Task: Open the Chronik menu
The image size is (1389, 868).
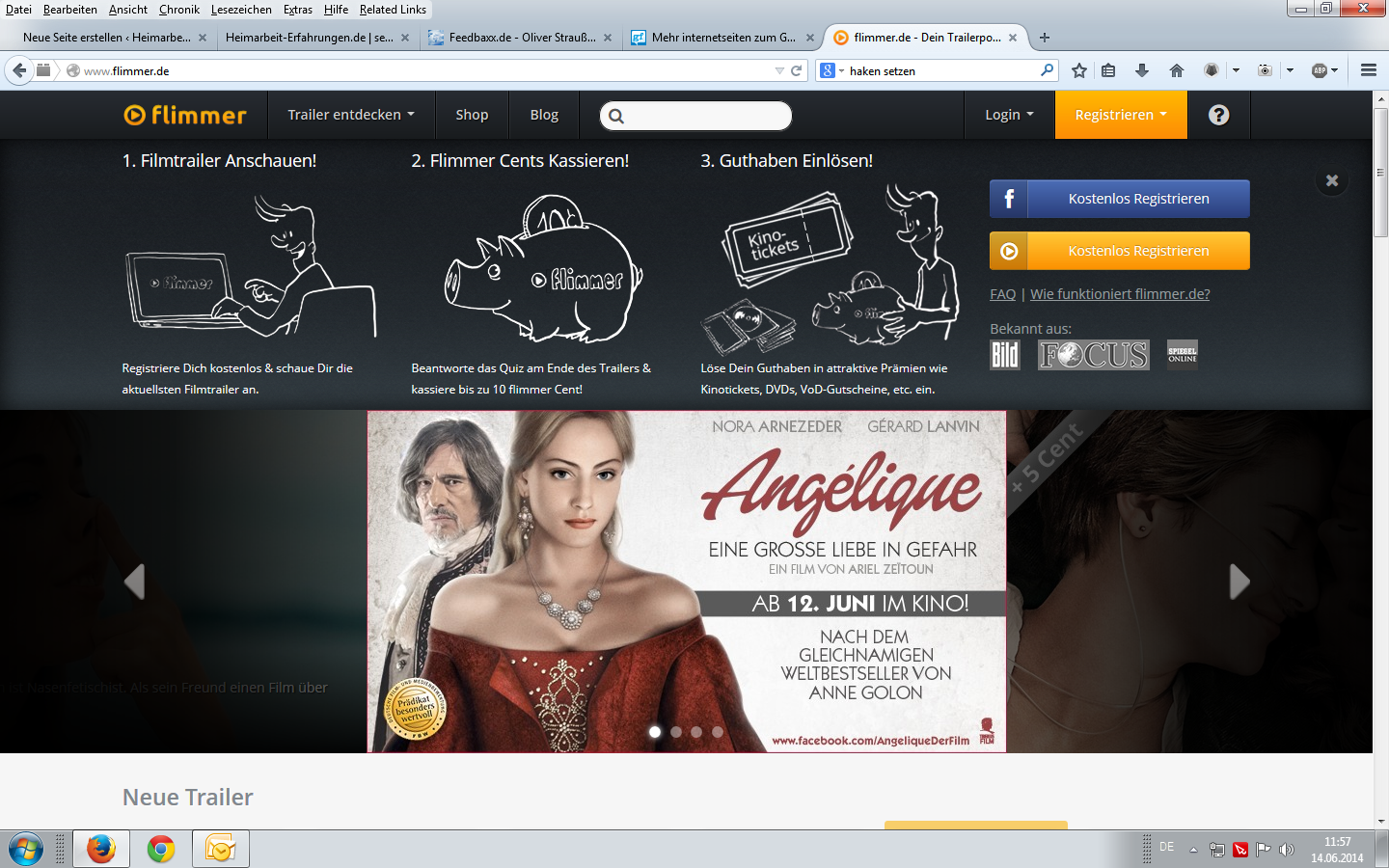Action: [179, 10]
